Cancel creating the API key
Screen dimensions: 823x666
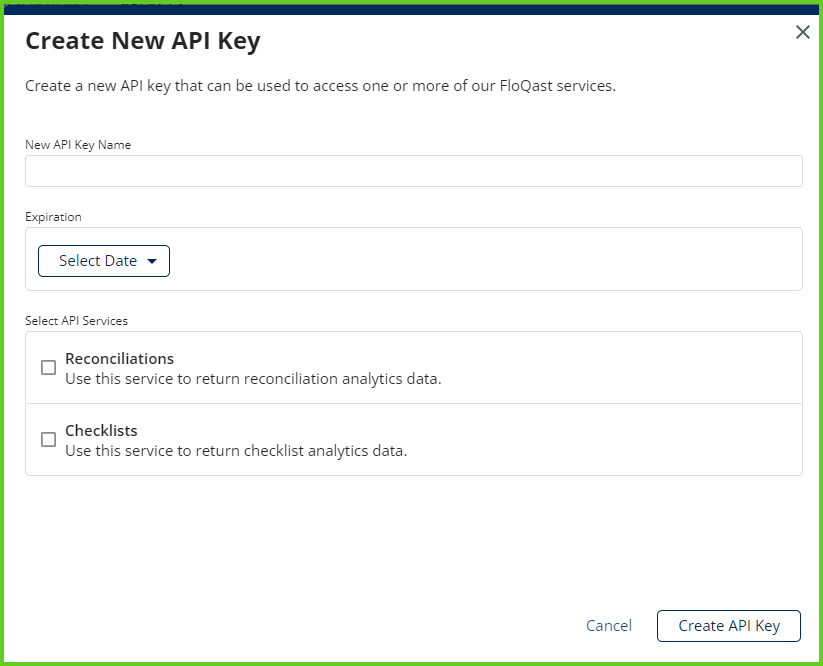pyautogui.click(x=608, y=625)
